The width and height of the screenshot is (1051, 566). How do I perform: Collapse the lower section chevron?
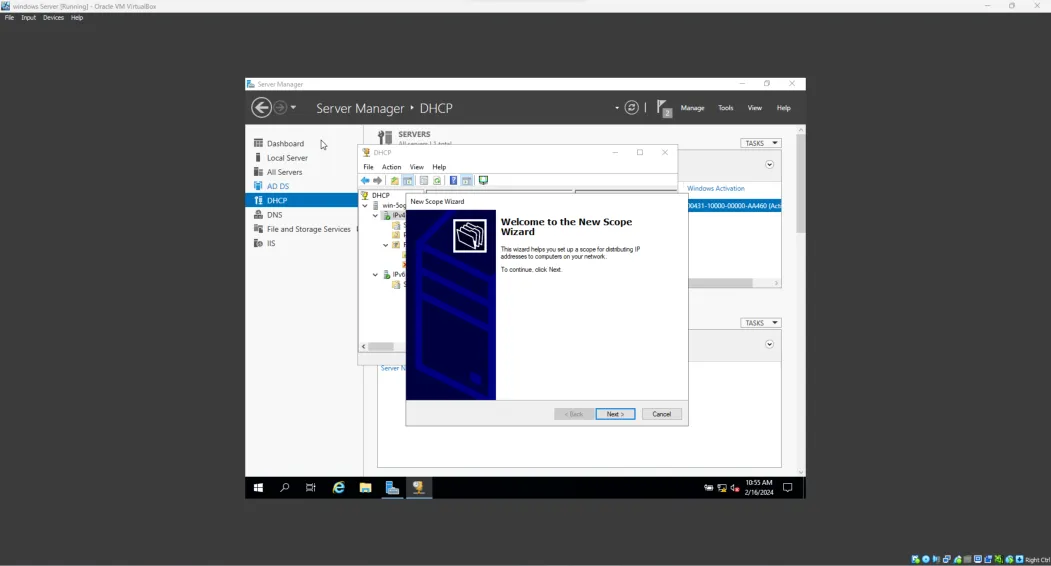point(769,344)
